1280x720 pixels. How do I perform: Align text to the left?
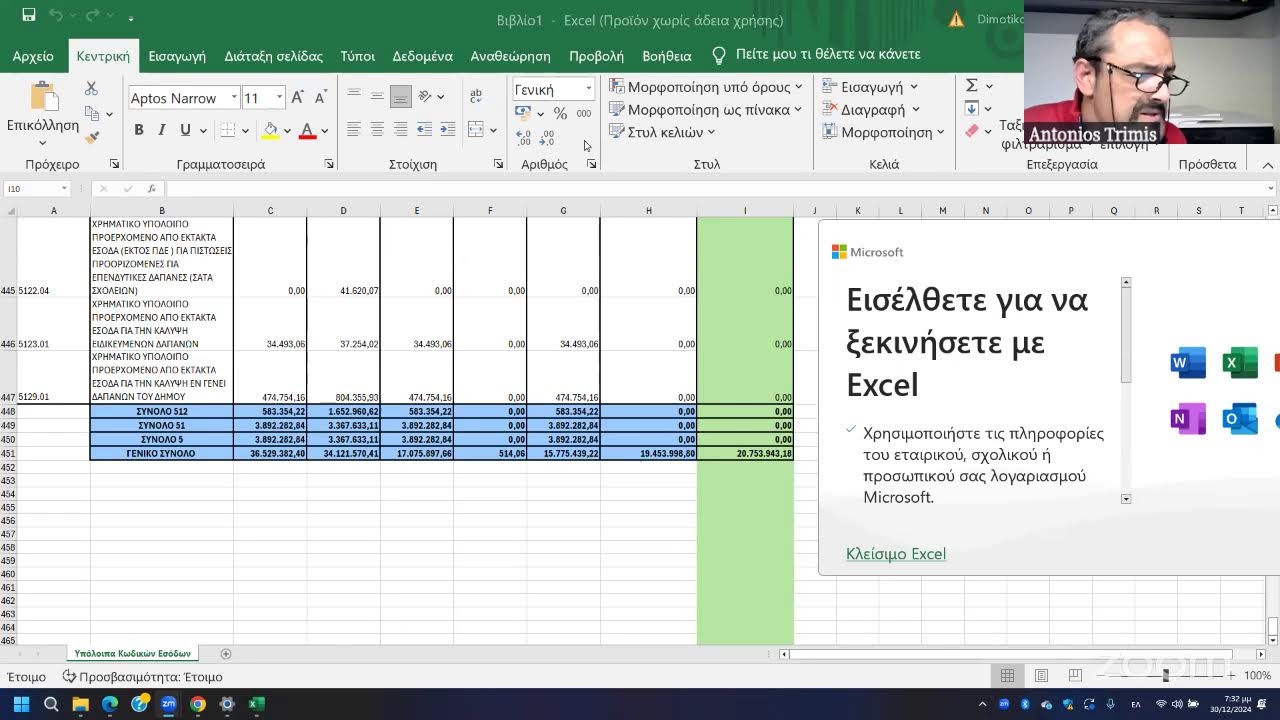[354, 130]
